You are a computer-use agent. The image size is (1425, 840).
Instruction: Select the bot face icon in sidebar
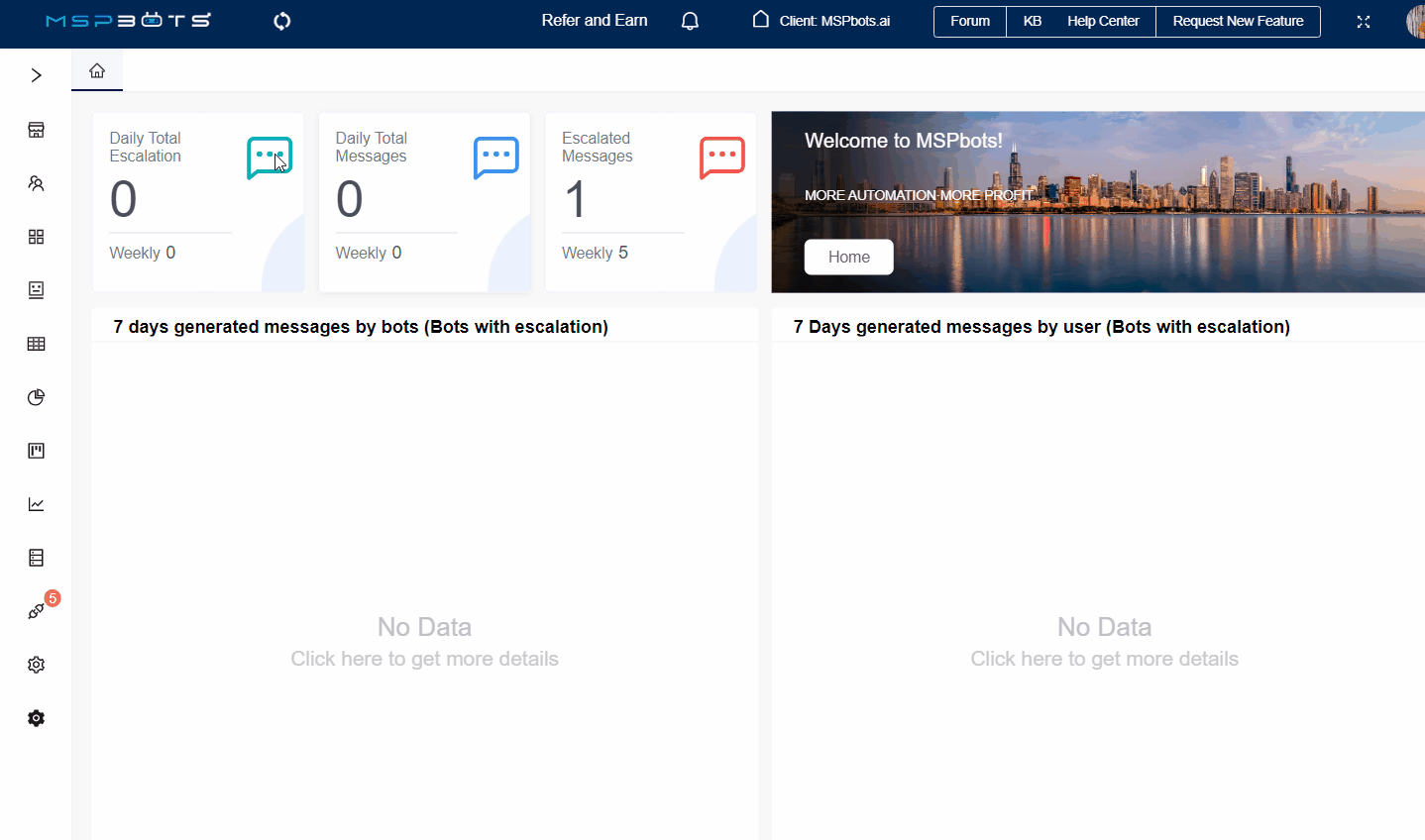click(x=37, y=290)
